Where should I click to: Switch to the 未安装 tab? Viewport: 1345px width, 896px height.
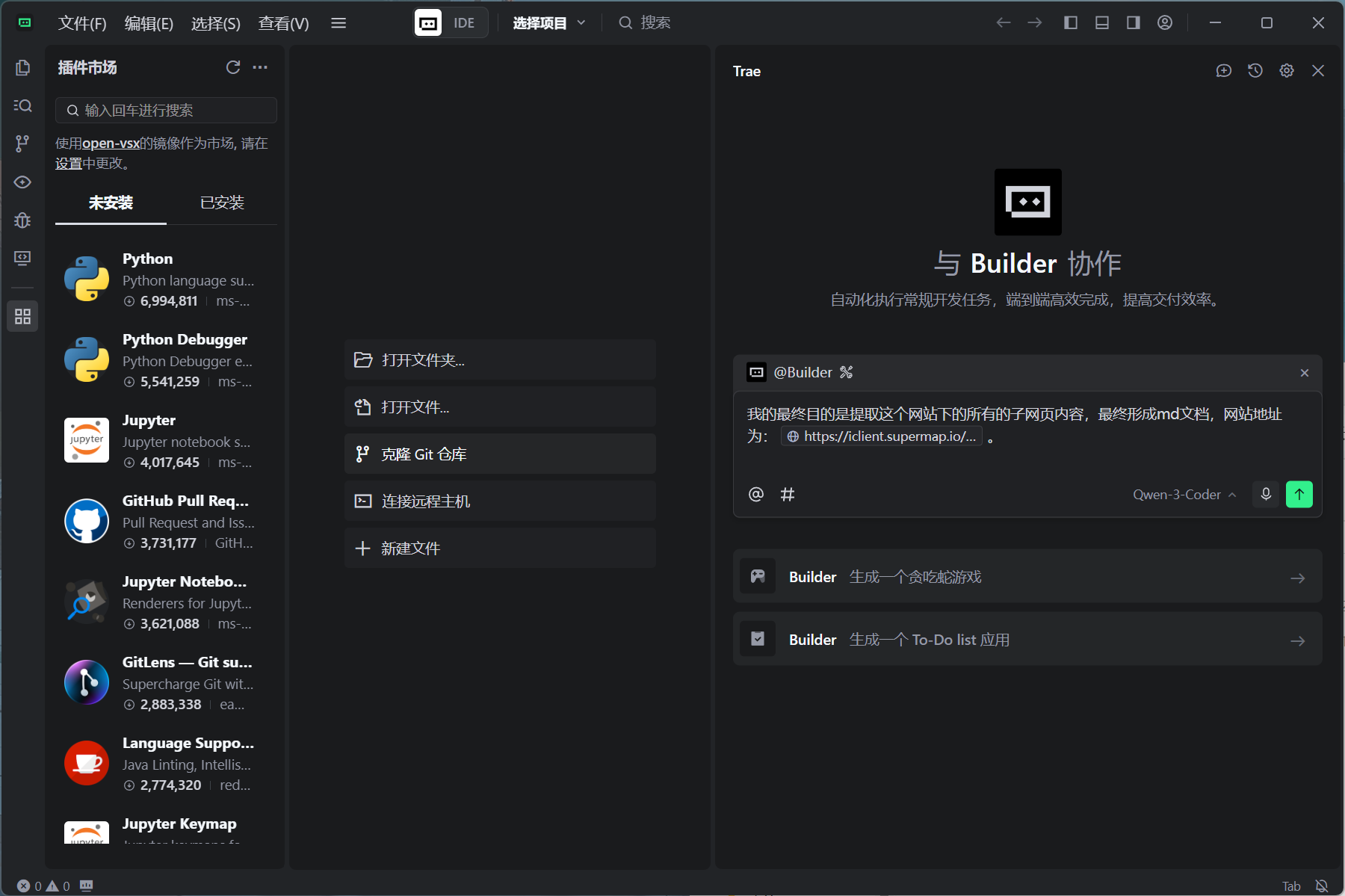point(111,203)
